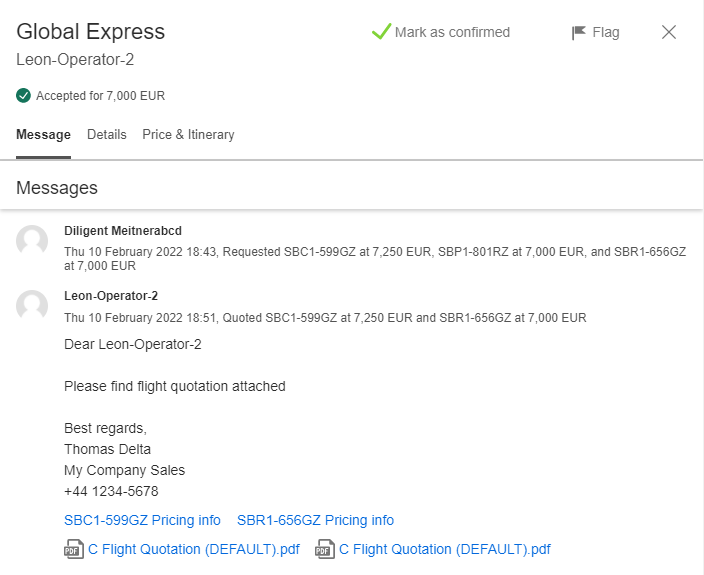Screen dimensions: 704x575
Task: Open SBC1-599GZ Pricing info link
Action: (142, 520)
